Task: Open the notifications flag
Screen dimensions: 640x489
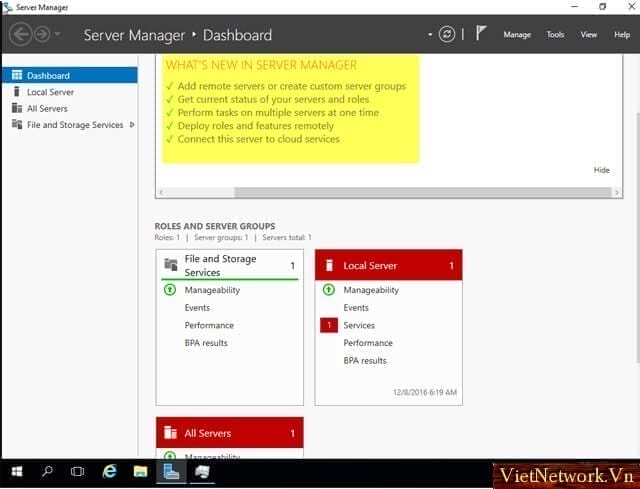Action: coord(481,33)
